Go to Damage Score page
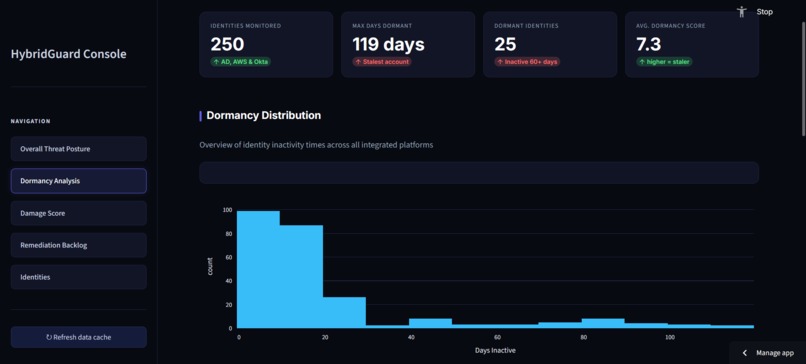806x364 pixels. tap(79, 213)
